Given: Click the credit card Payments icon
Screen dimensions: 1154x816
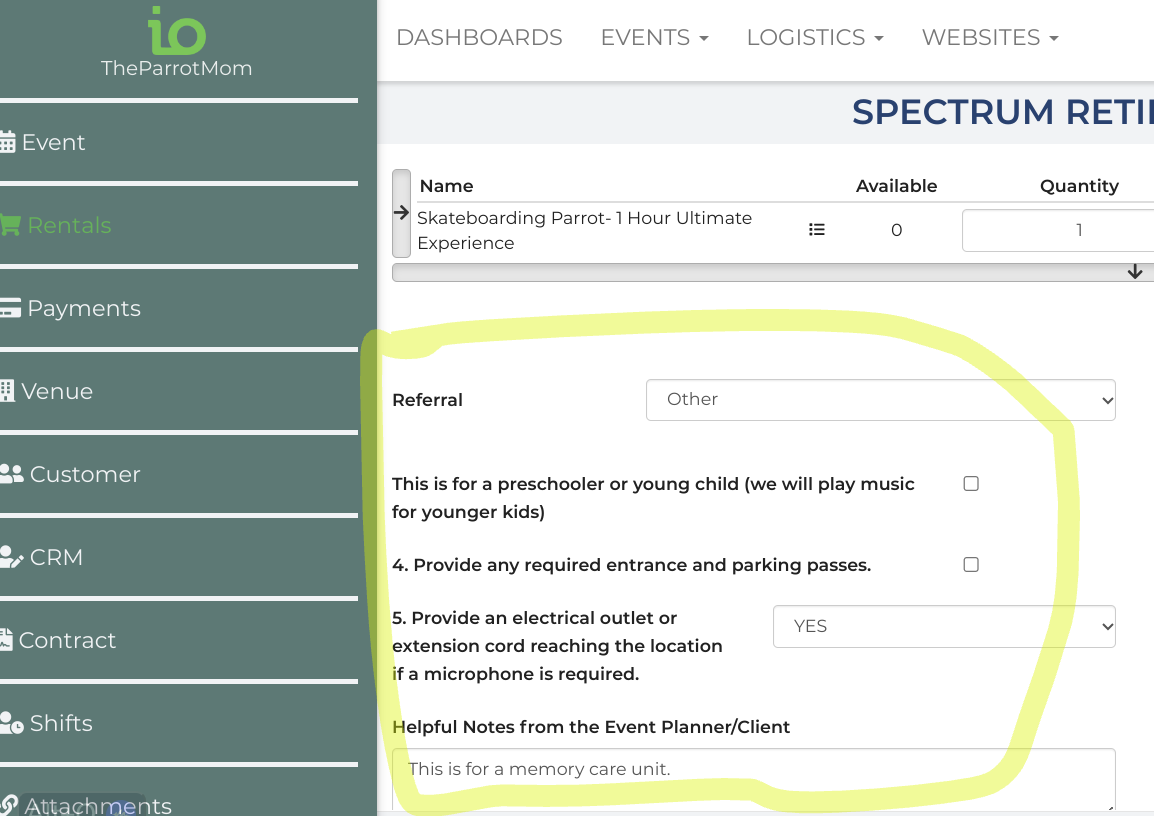Looking at the screenshot, I should point(10,309).
